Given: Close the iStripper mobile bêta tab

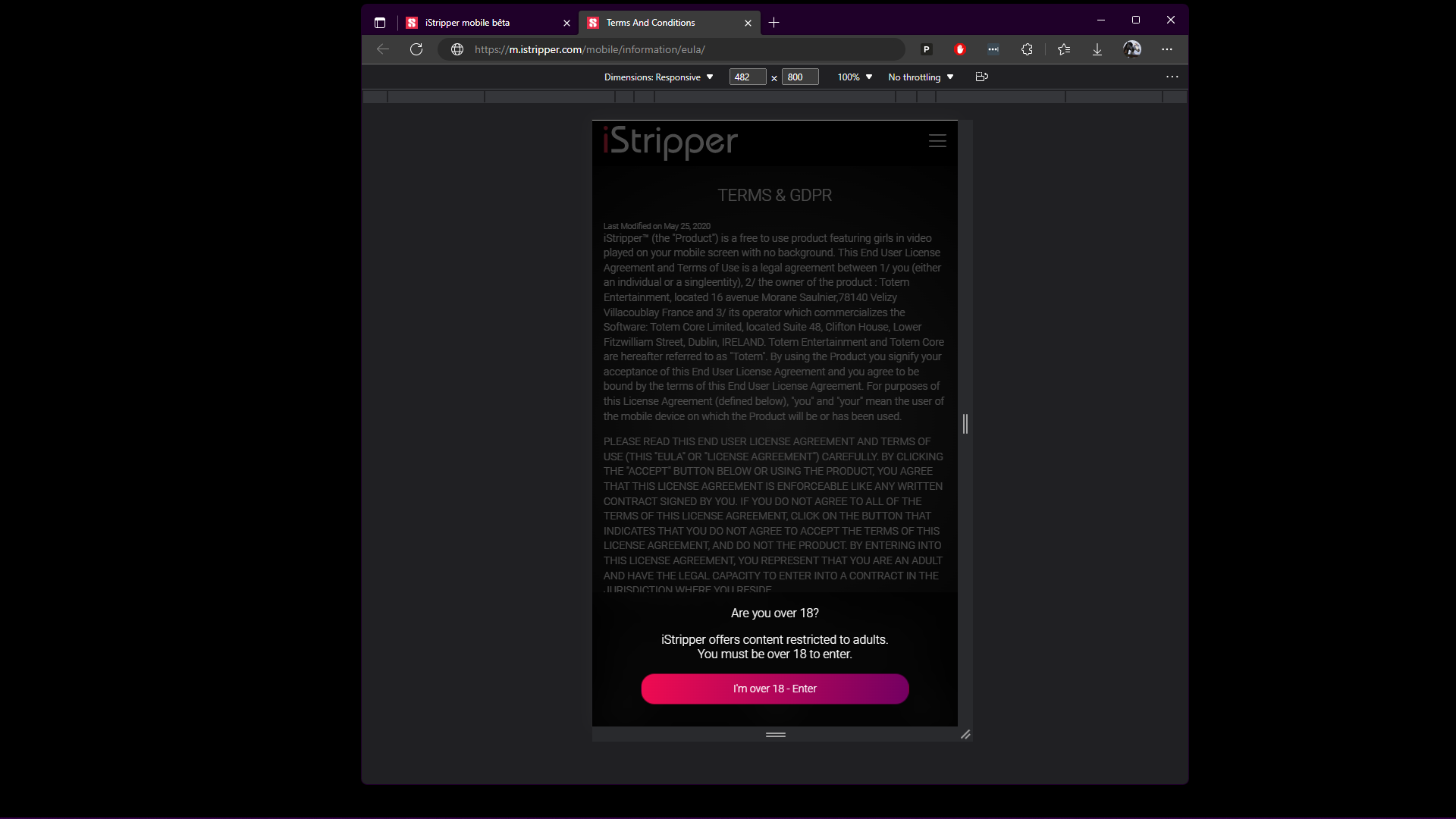Looking at the screenshot, I should pyautogui.click(x=566, y=23).
